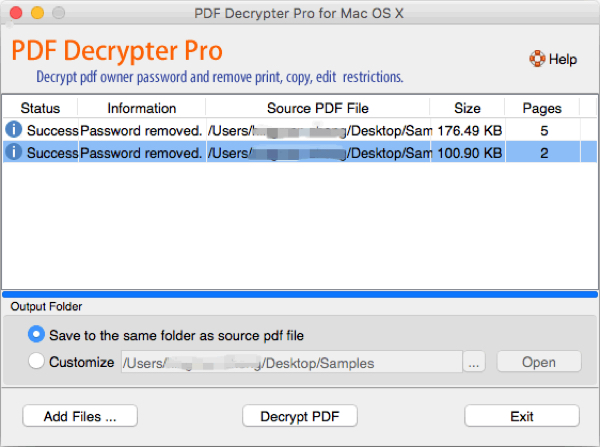The height and width of the screenshot is (447, 600).
Task: Click the Add Files button
Action: click(80, 416)
